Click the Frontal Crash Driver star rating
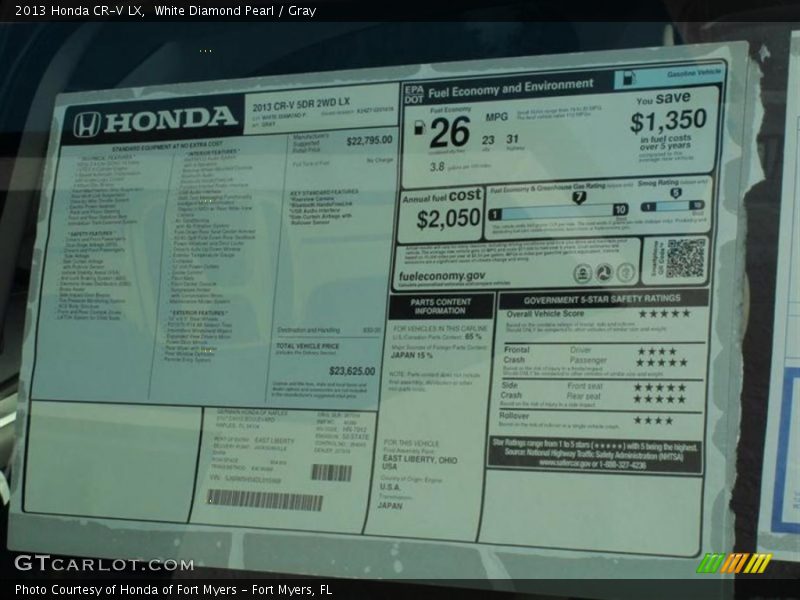The image size is (800, 600). pyautogui.click(x=657, y=351)
